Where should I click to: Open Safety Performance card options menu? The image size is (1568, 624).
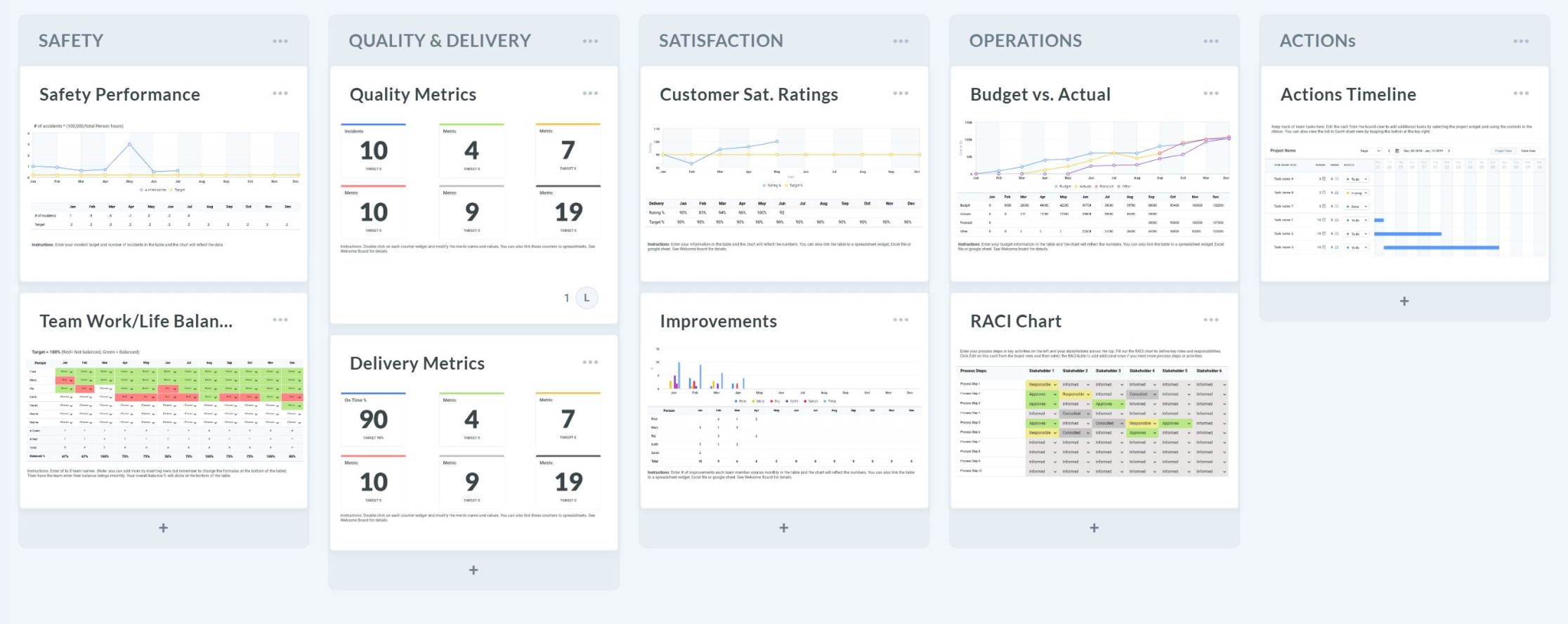pyautogui.click(x=280, y=93)
